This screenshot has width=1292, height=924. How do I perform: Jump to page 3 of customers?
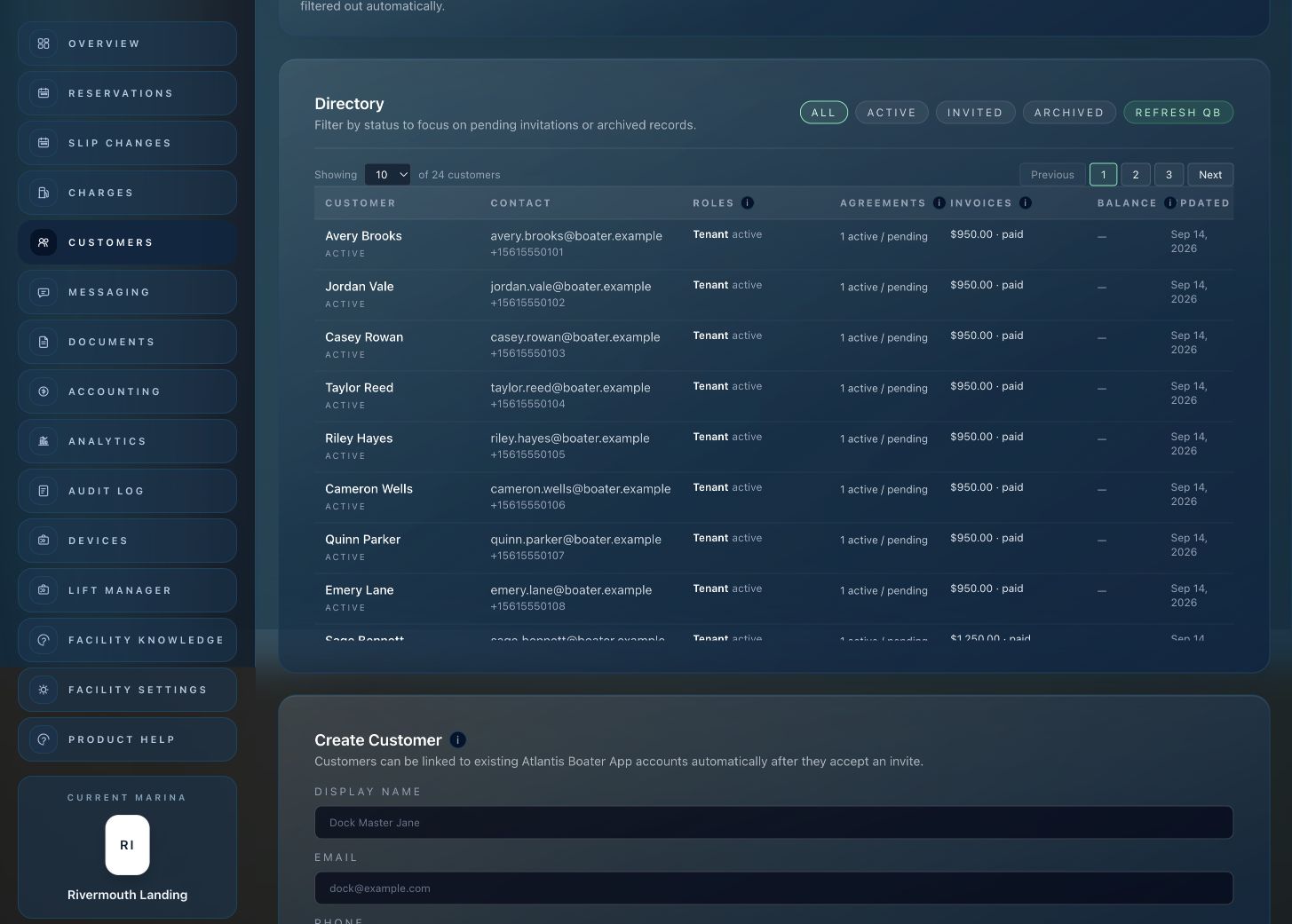tap(1169, 175)
